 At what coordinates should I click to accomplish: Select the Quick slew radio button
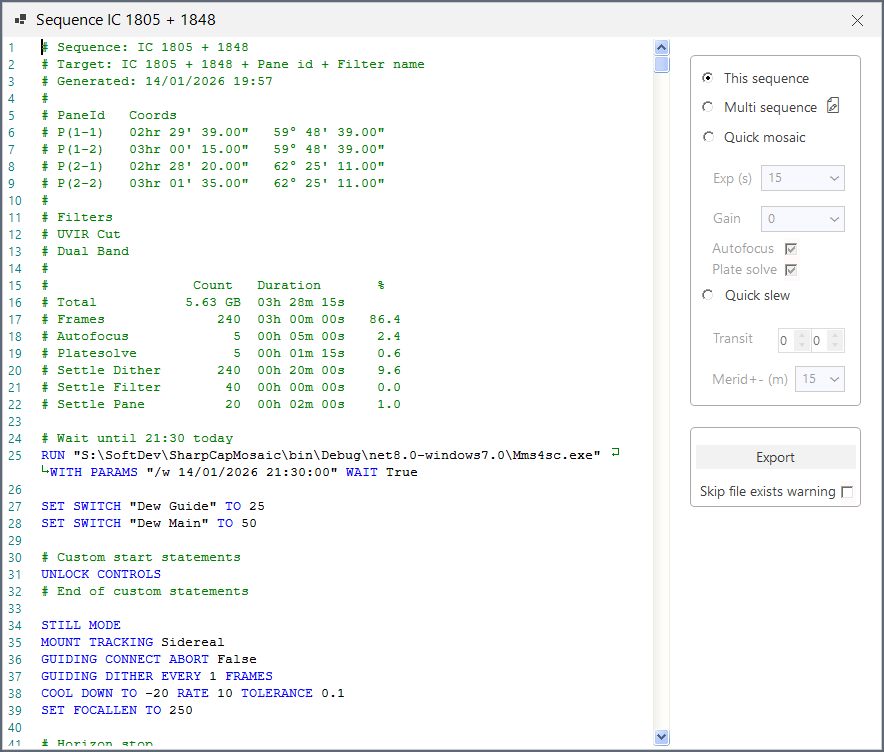(708, 295)
